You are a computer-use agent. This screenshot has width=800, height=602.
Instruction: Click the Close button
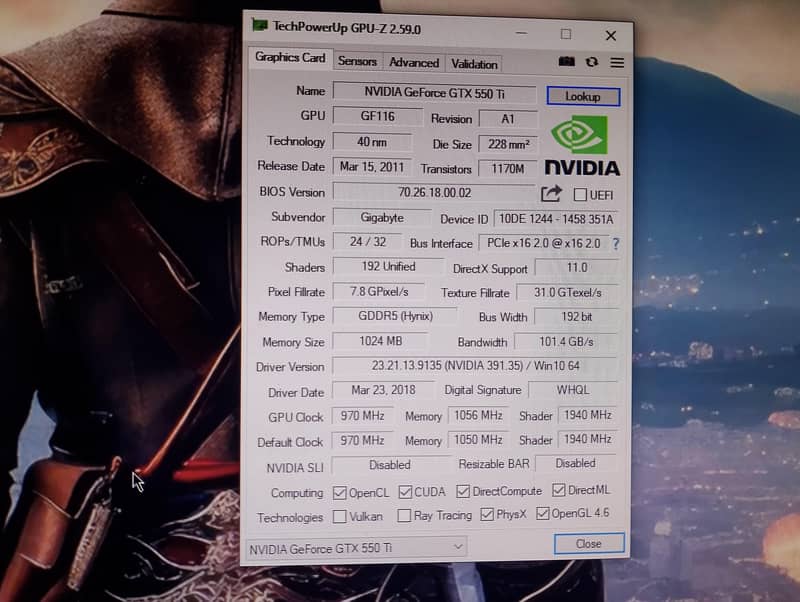click(x=589, y=543)
